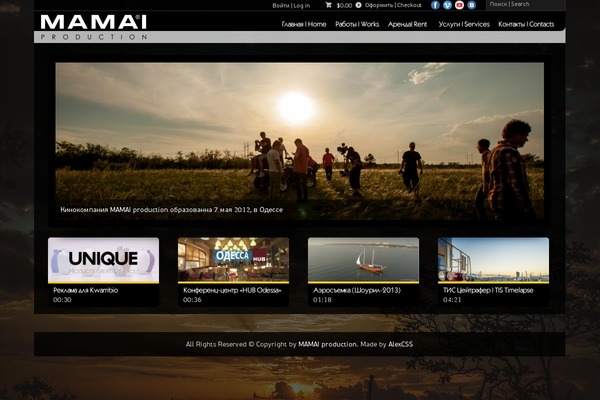Focus the Поиск | Search field
Screen dimensions: 600x400
click(525, 5)
